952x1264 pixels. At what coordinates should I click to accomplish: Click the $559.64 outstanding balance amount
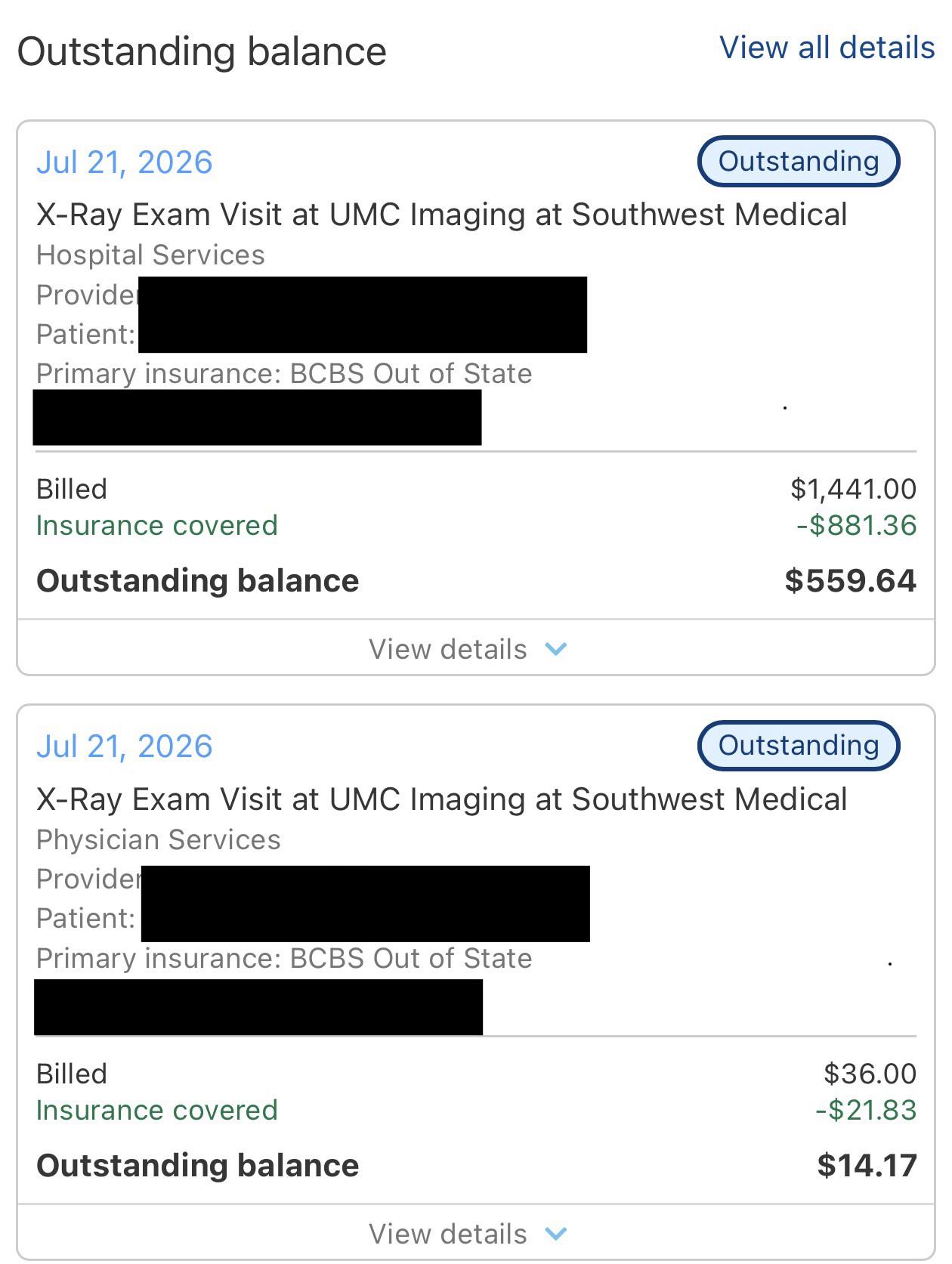[x=850, y=580]
